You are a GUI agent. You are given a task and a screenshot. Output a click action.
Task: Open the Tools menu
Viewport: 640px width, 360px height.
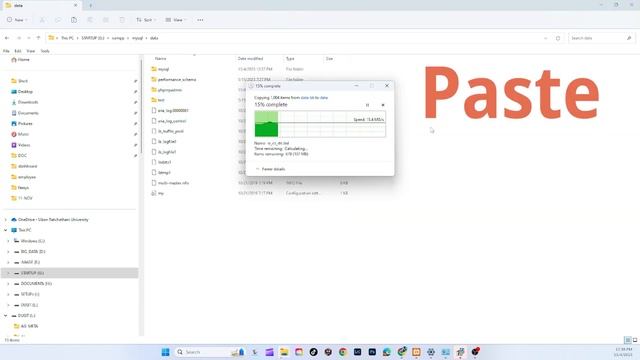45,51
